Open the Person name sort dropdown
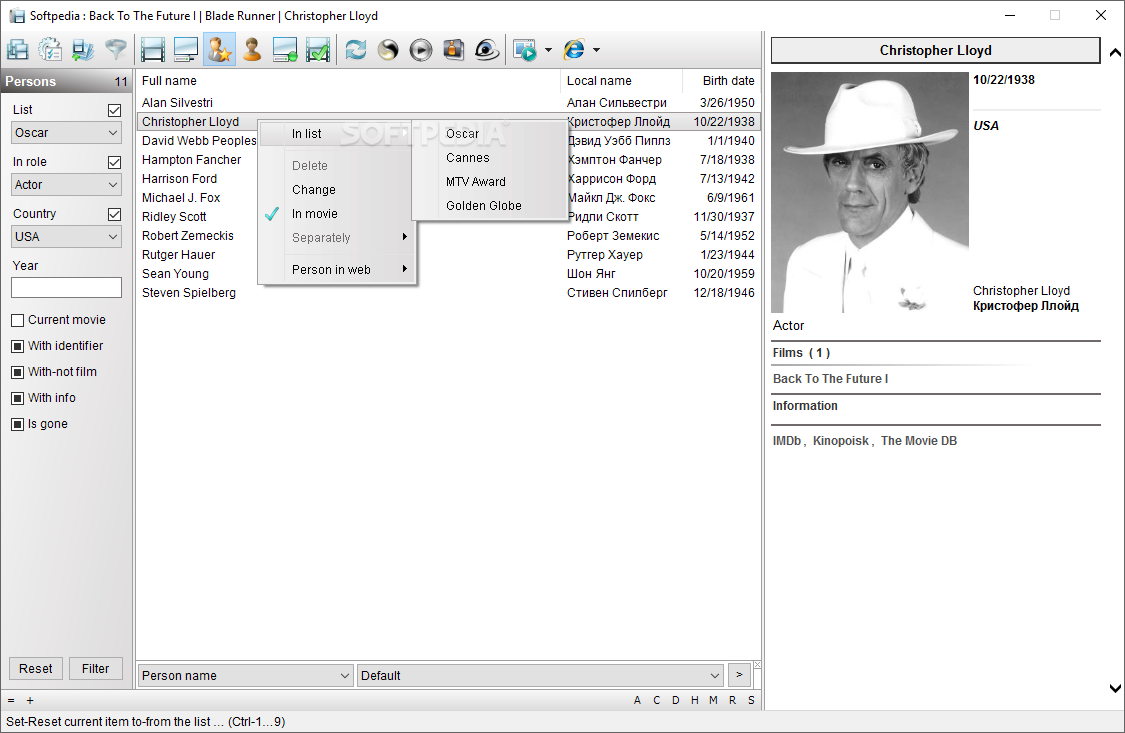 coord(245,676)
